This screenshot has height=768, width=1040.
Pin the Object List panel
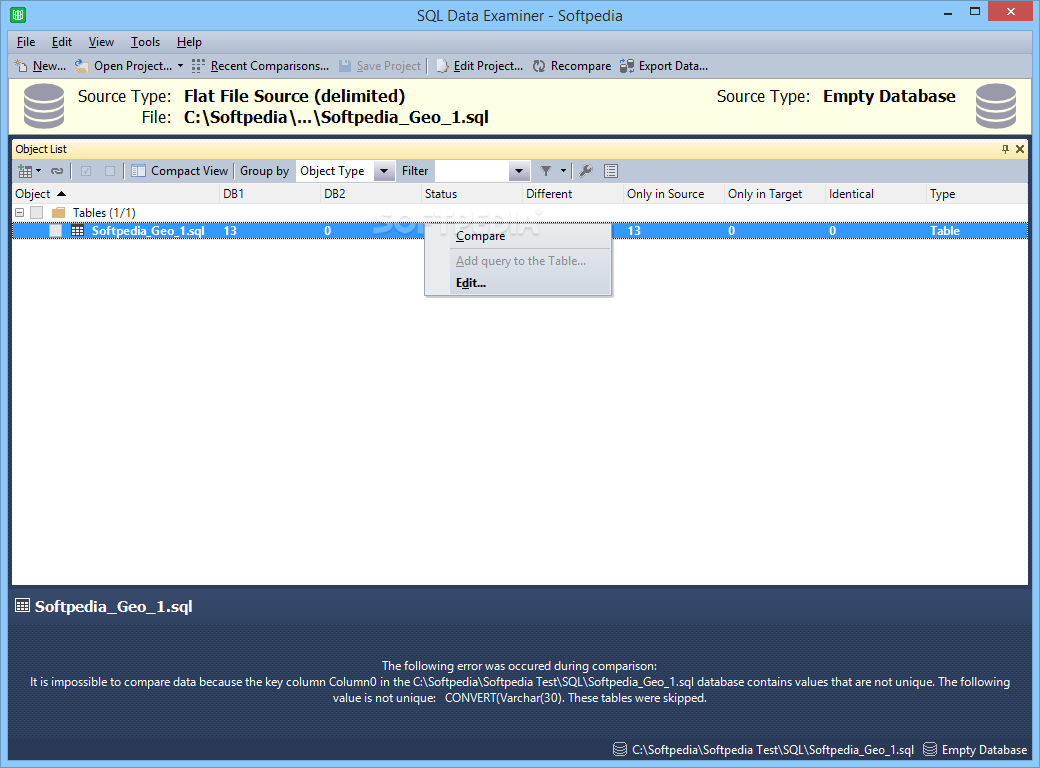[1005, 149]
